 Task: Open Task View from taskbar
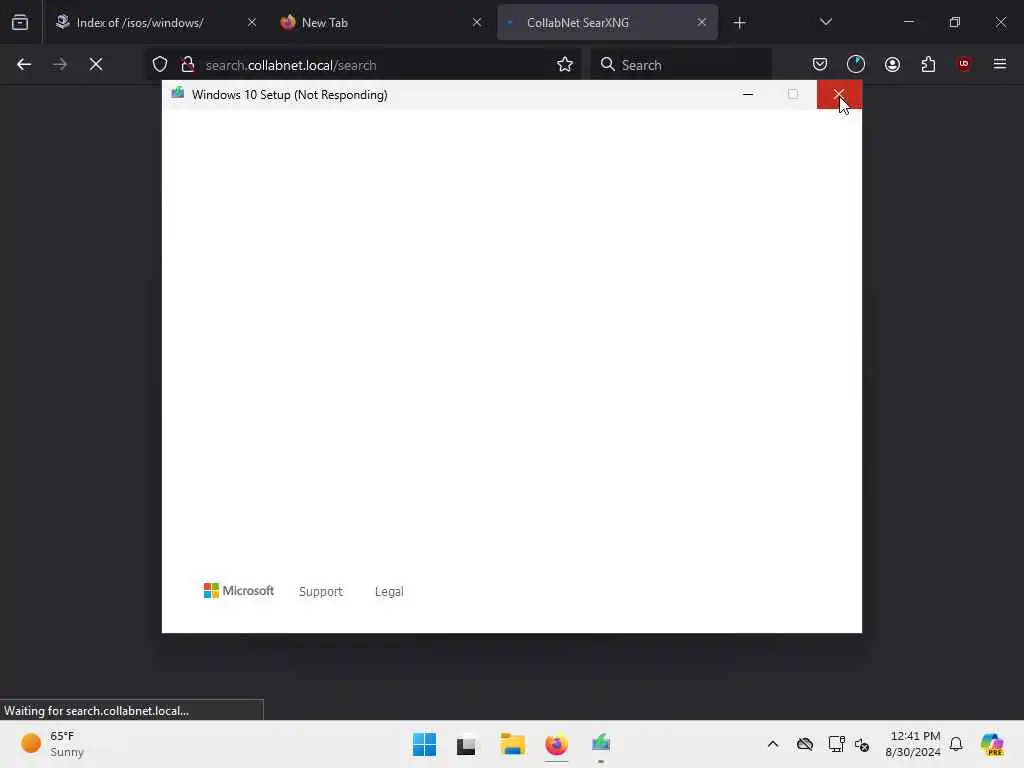[468, 744]
